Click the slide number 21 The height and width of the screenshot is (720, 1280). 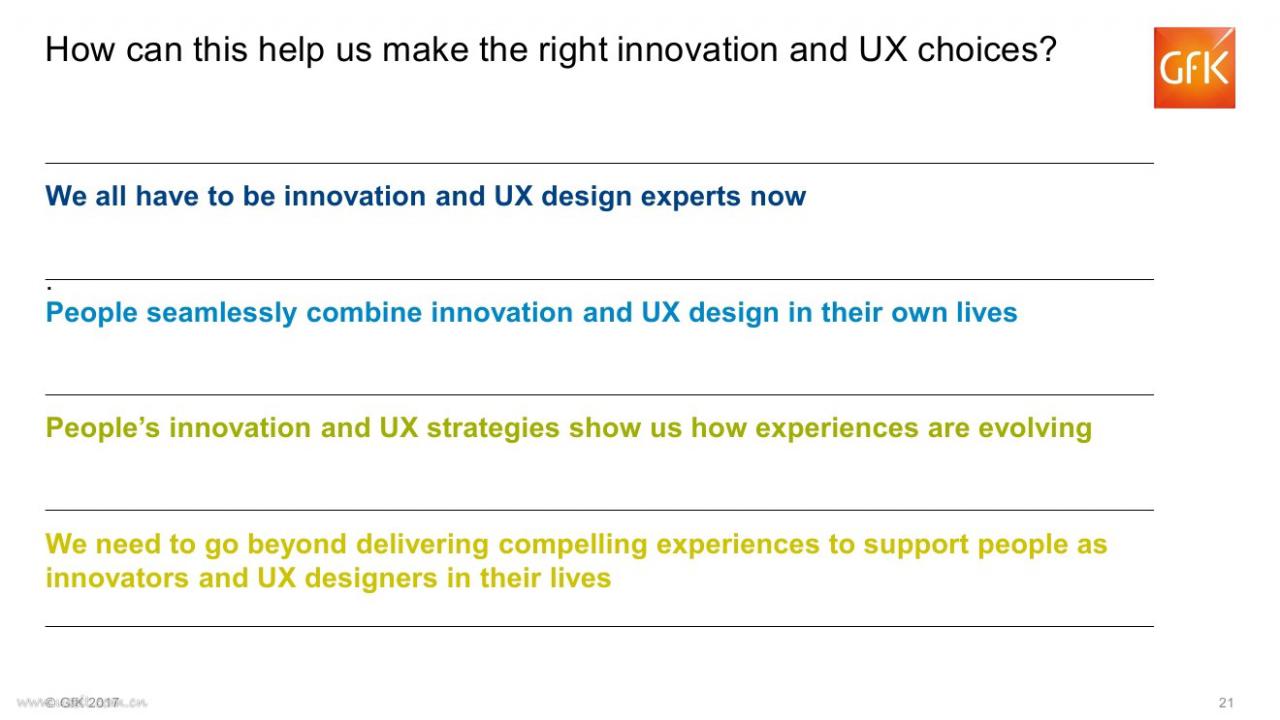pyautogui.click(x=1226, y=702)
